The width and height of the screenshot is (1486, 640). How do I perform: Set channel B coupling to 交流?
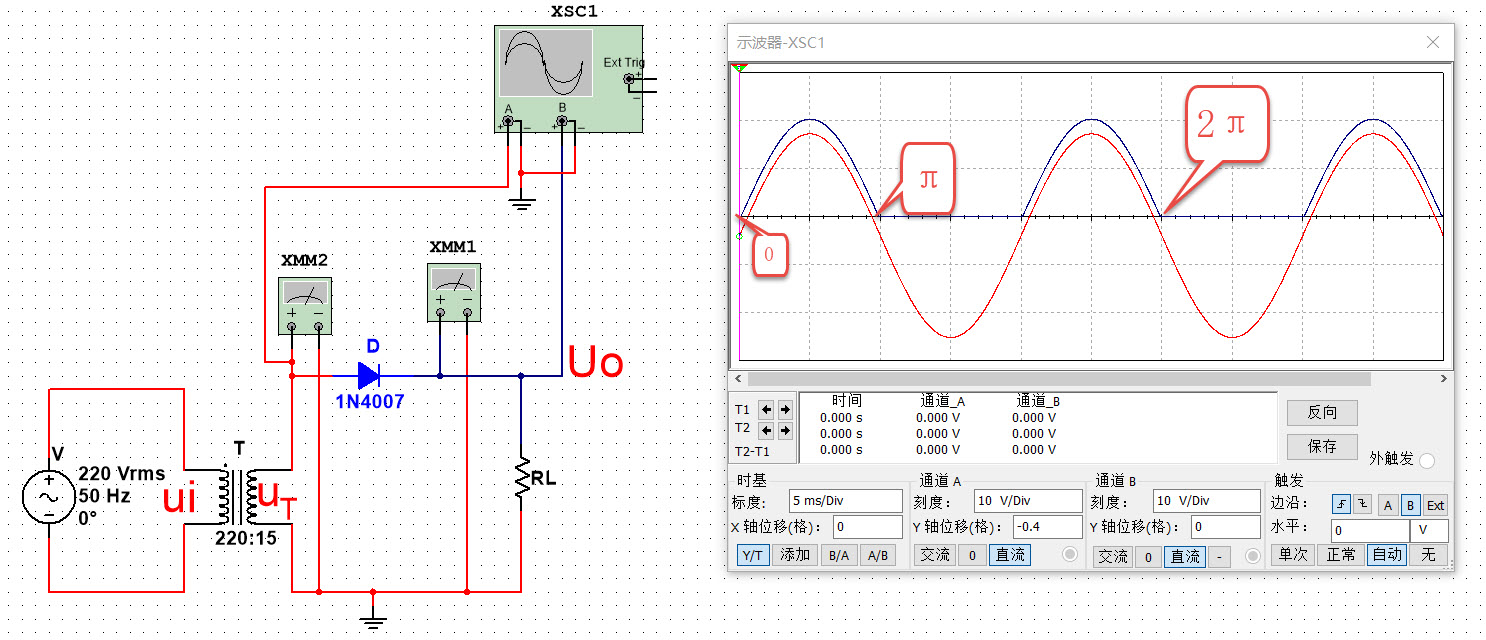pyautogui.click(x=1114, y=556)
